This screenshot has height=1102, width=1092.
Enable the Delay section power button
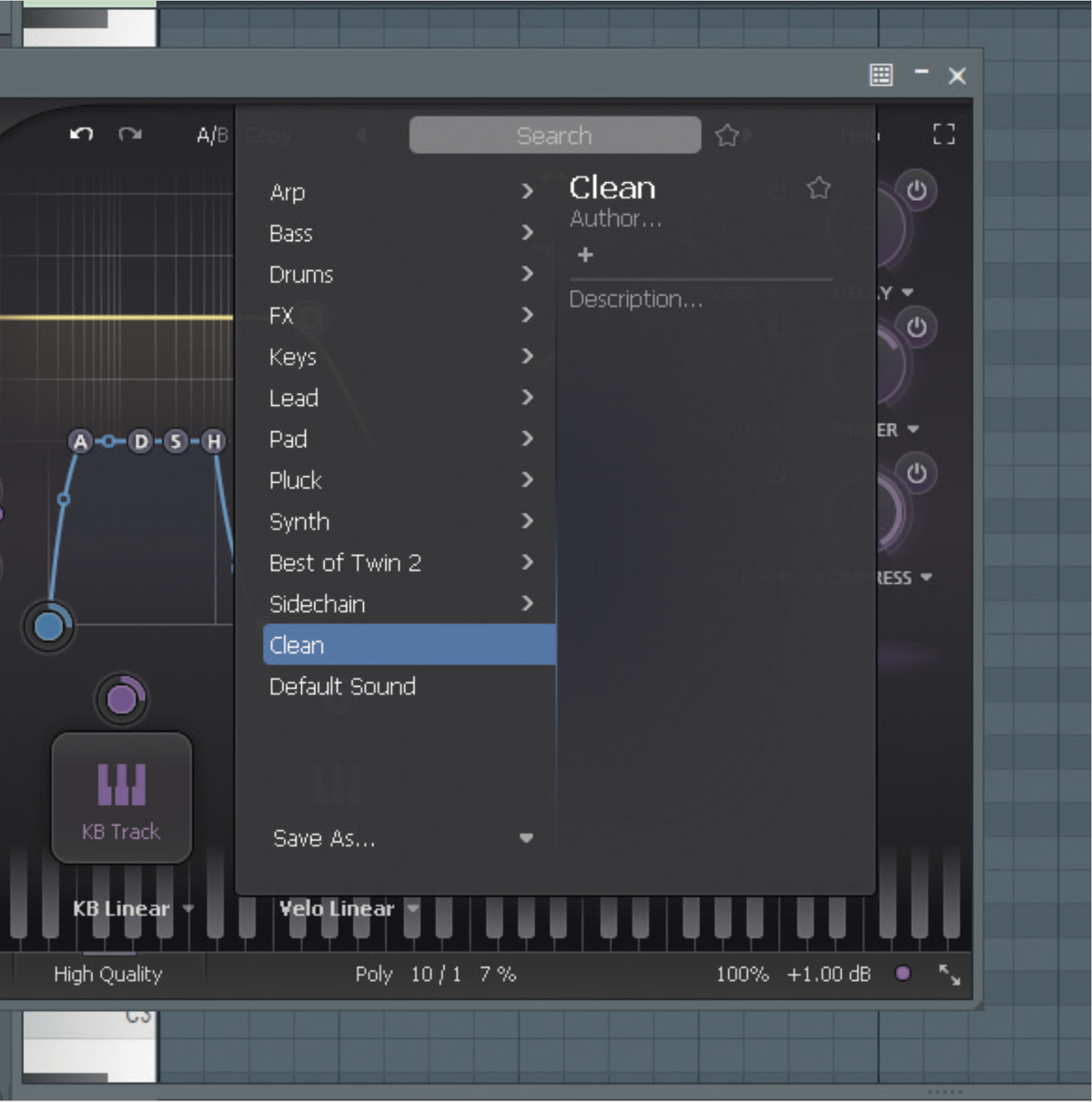918,324
